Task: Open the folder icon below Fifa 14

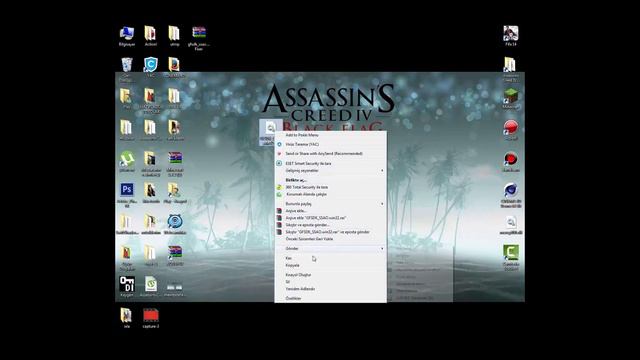Action: (x=510, y=69)
